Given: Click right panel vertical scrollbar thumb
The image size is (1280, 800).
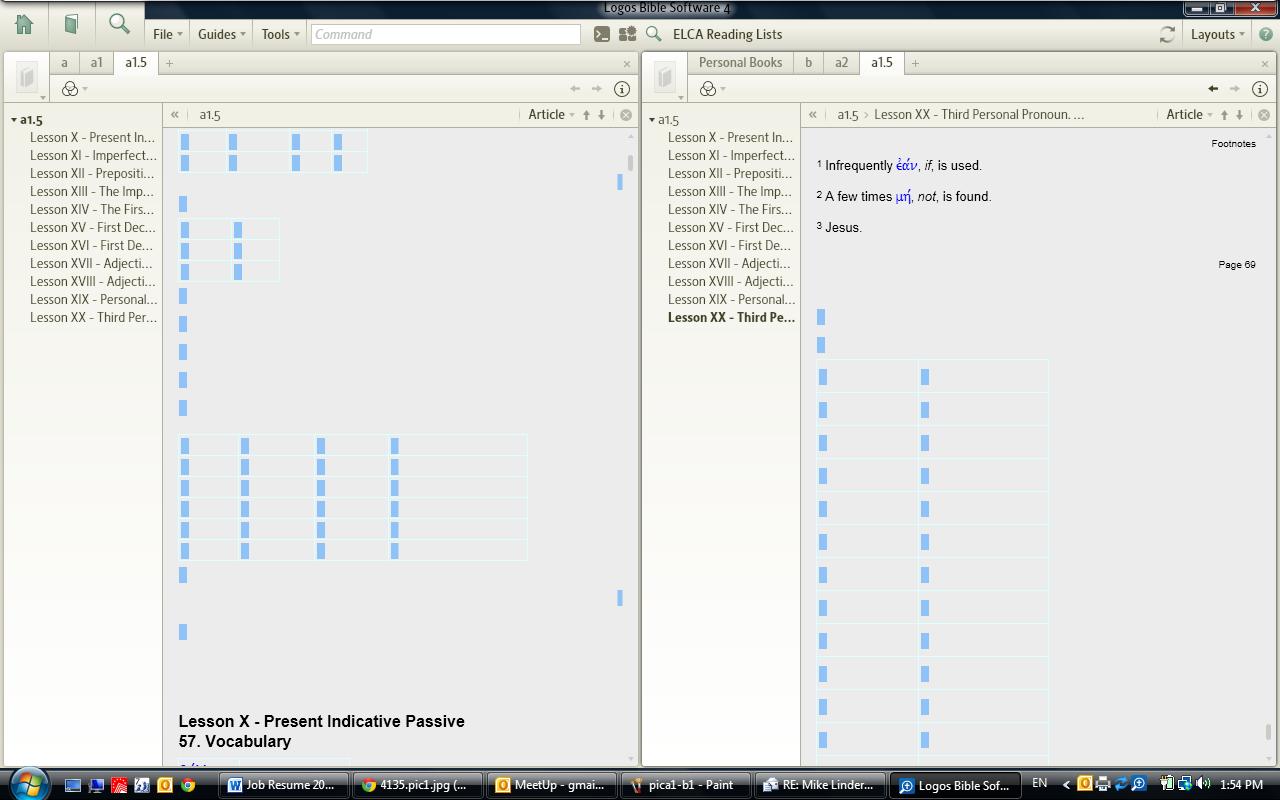Looking at the screenshot, I should (x=1269, y=732).
